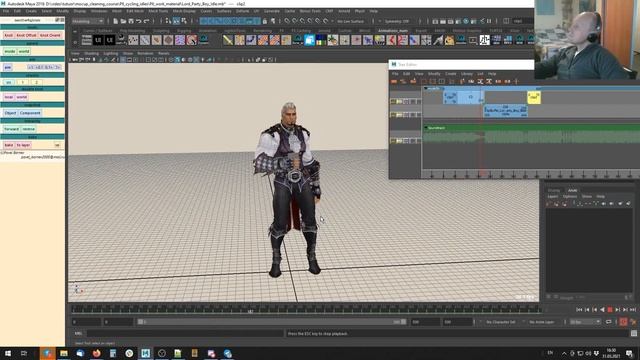
Task: Open the notification center icon
Action: [x=629, y=353]
